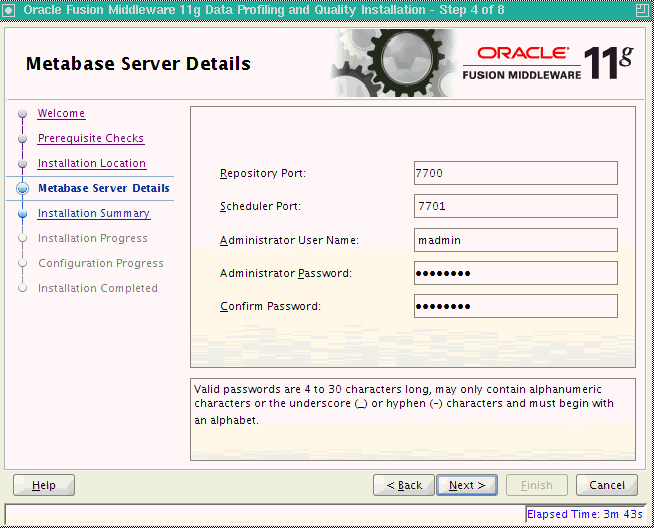Go back to the previous step

pos(404,485)
